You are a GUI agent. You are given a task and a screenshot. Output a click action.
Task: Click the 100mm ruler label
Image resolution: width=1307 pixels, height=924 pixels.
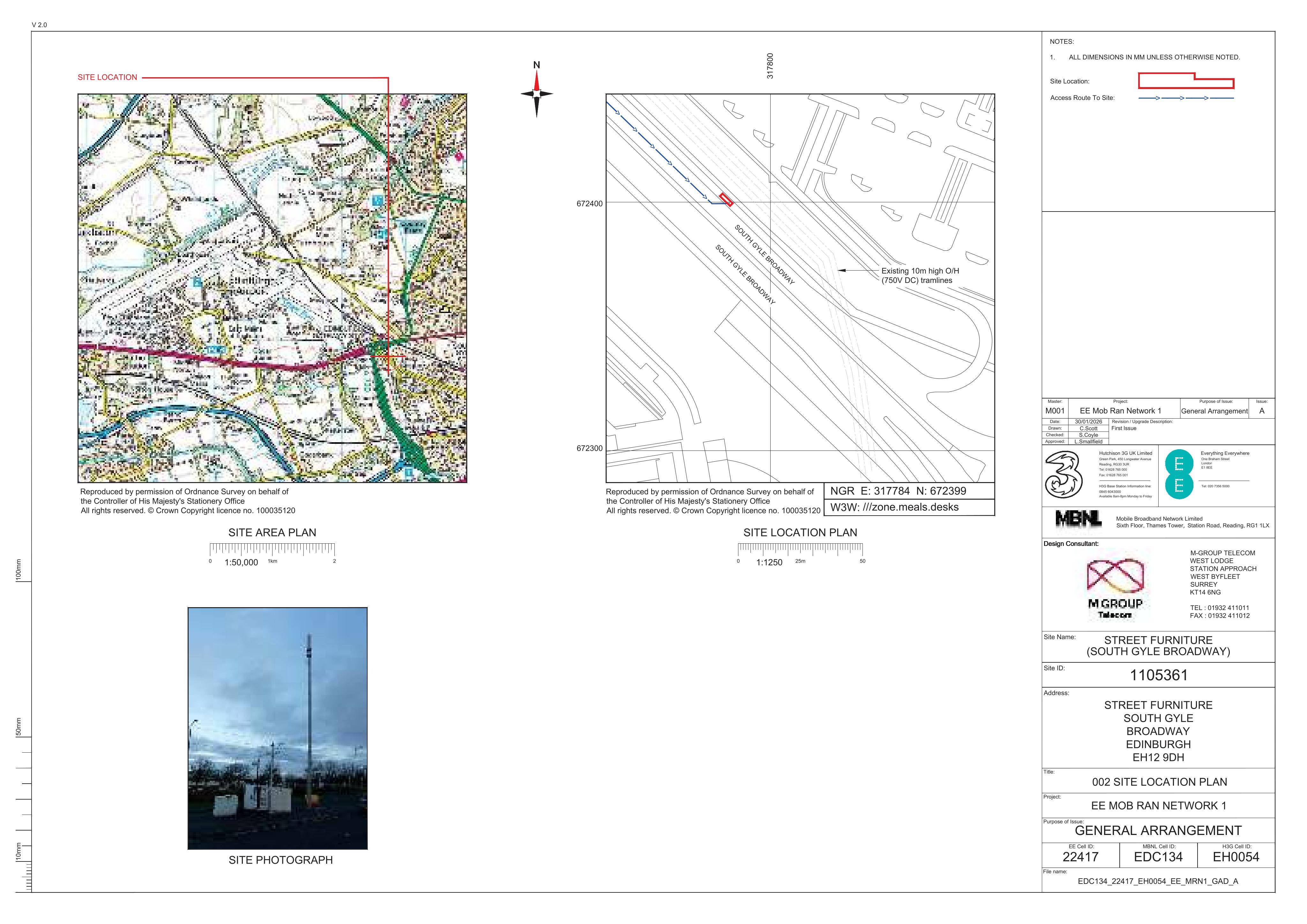click(x=19, y=570)
